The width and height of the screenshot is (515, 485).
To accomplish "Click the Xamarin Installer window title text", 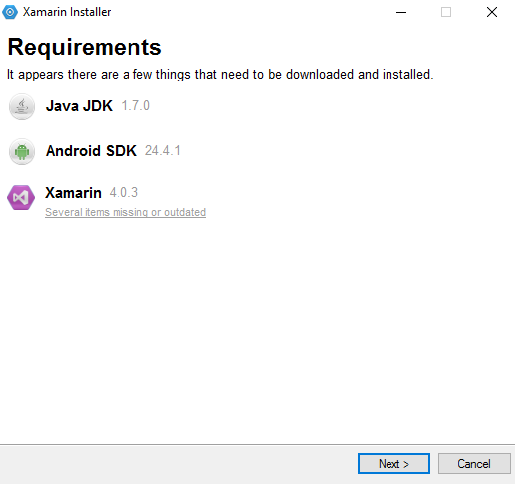I will (67, 12).
